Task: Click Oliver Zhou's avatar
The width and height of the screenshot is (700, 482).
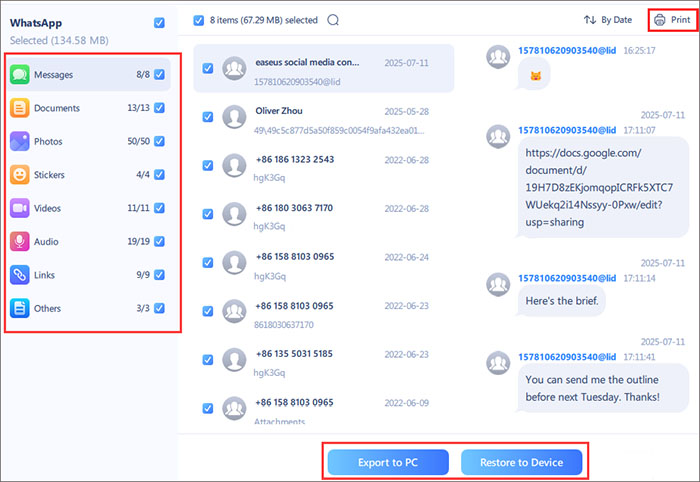Action: tap(234, 117)
